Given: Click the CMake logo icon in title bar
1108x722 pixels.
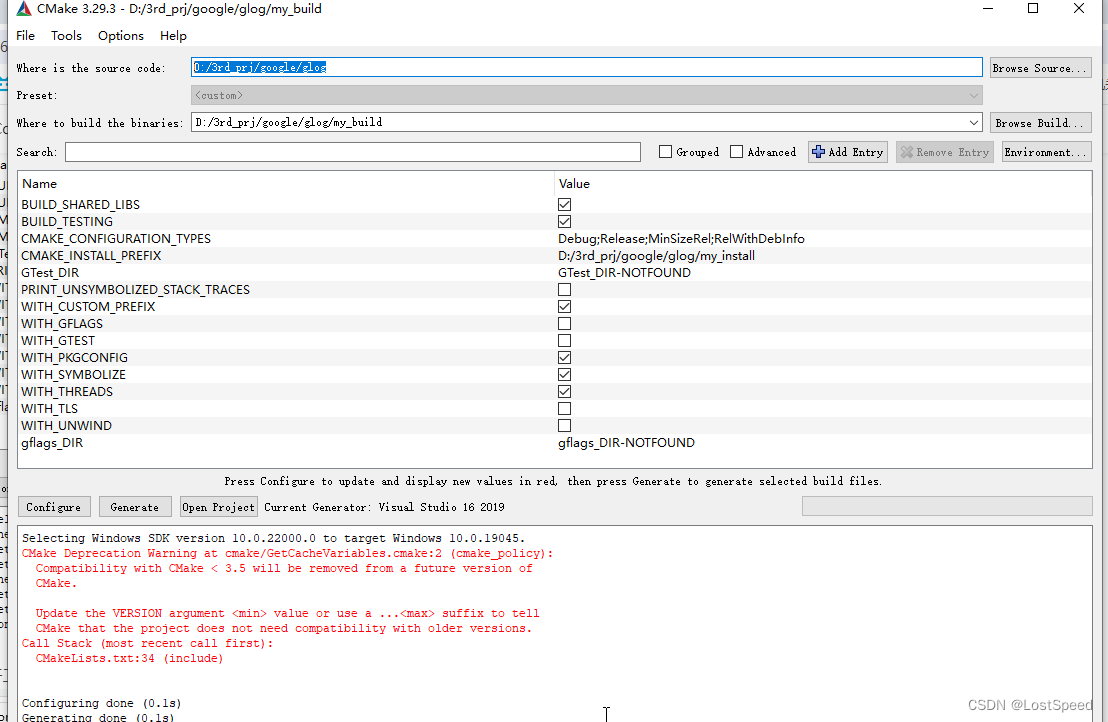Looking at the screenshot, I should click(24, 9).
